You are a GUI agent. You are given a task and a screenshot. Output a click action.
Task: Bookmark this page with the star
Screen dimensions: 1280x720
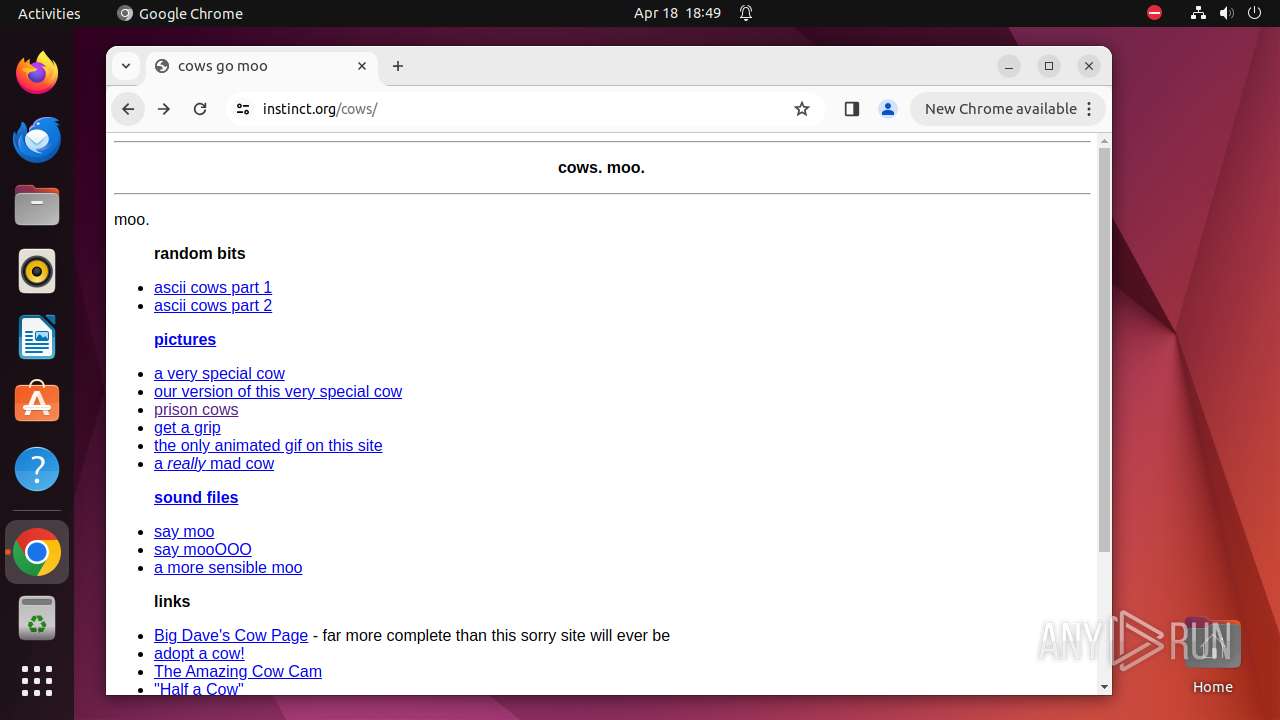click(802, 109)
